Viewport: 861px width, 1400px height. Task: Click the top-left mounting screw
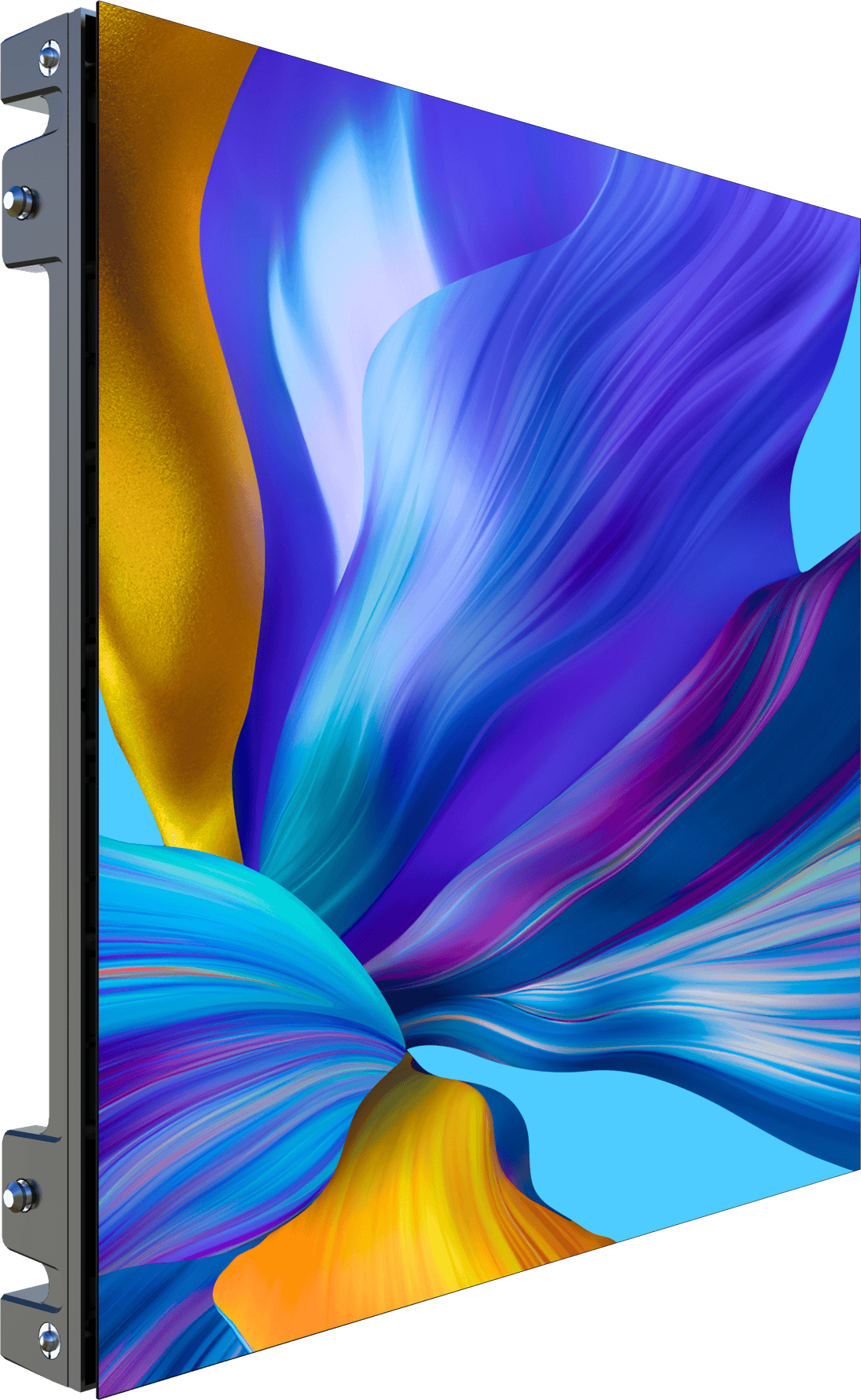(x=49, y=56)
